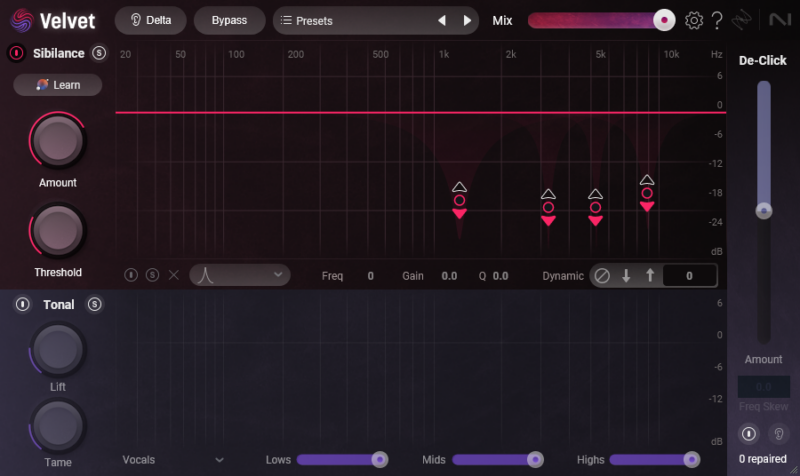The image size is (800, 476).
Task: Click the Sibilance Threshold knob
Action: (x=58, y=230)
